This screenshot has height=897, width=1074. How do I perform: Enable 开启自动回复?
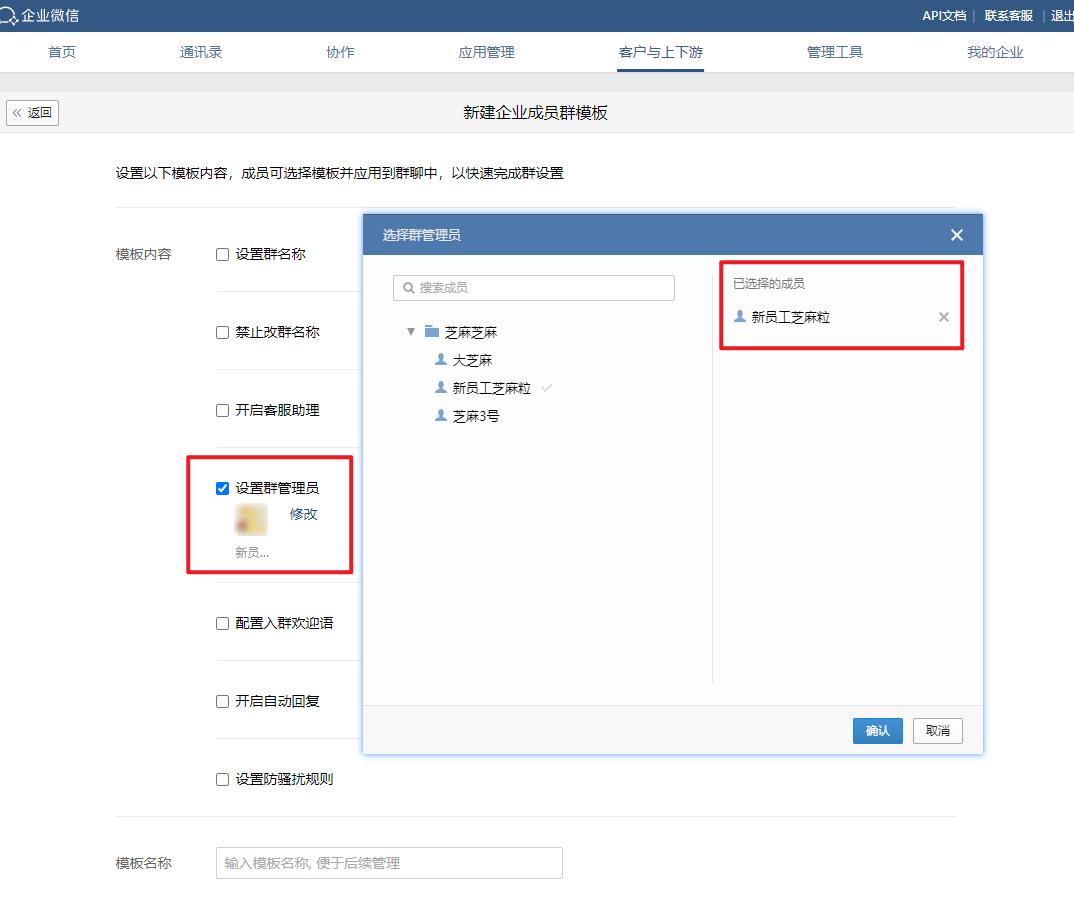coord(221,701)
